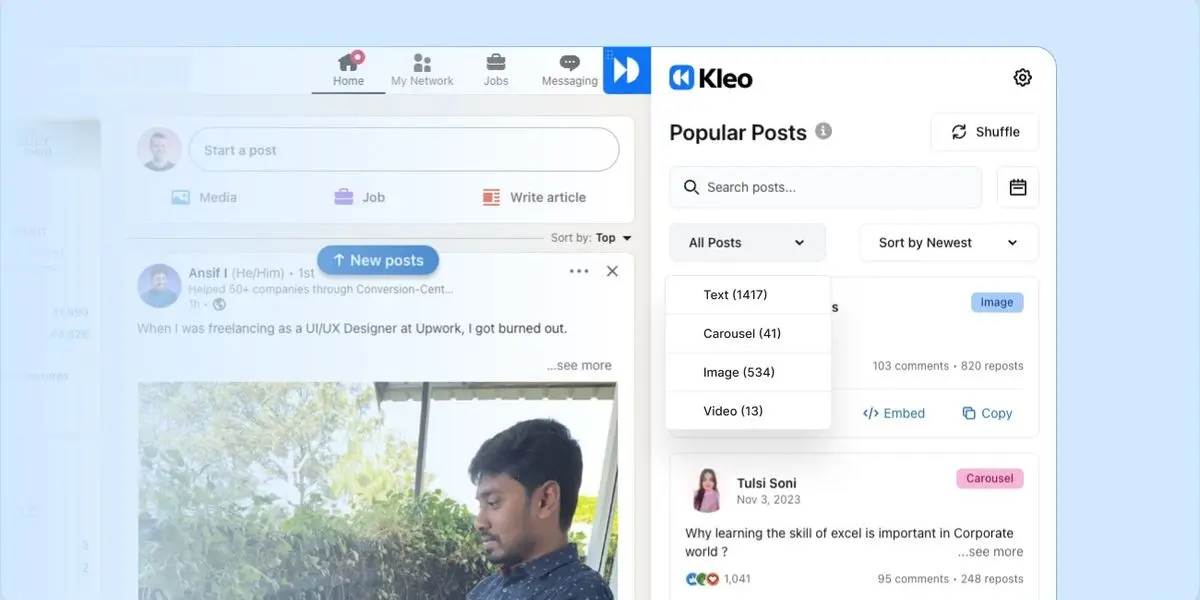
Task: Click the Job post option
Action: pyautogui.click(x=360, y=197)
